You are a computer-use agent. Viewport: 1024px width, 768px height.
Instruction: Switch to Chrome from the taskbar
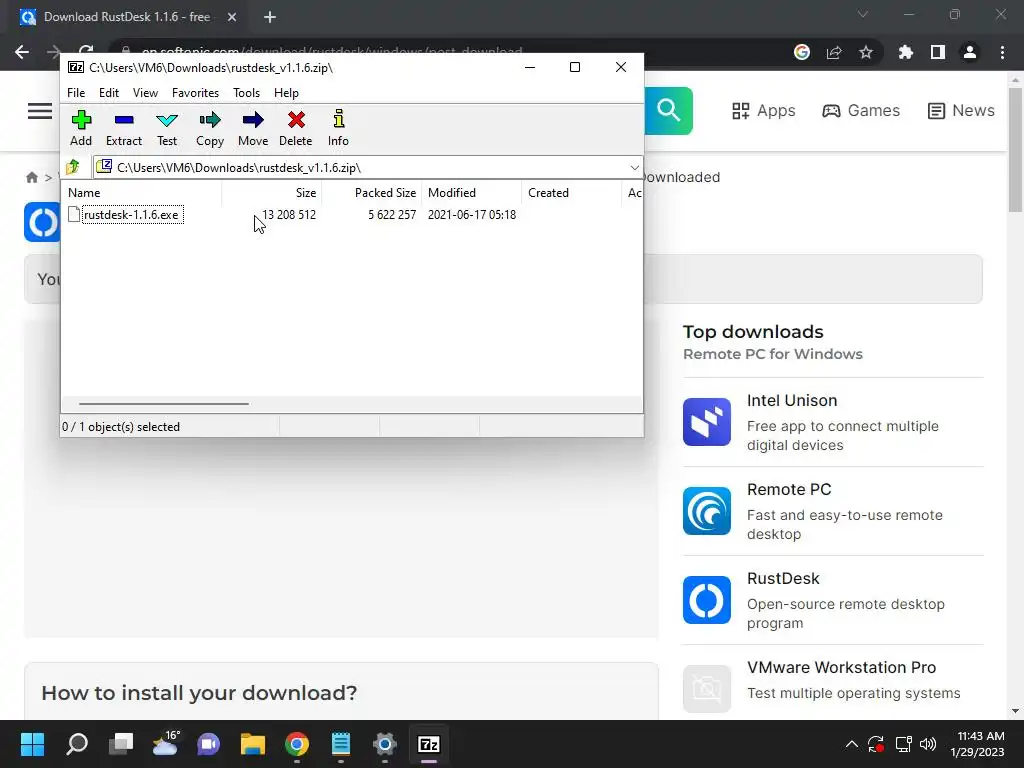(296, 744)
